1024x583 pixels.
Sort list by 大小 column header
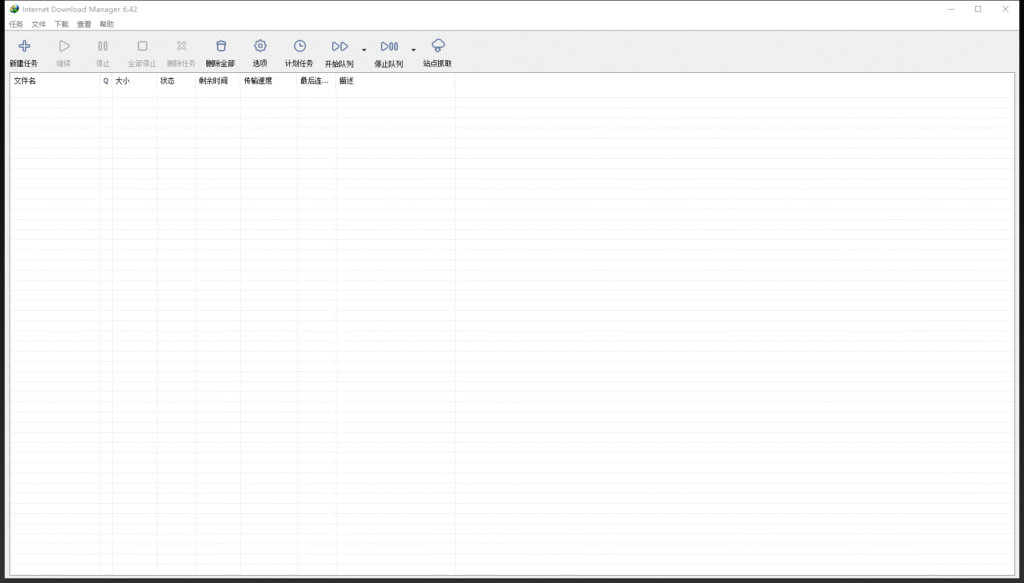click(134, 81)
